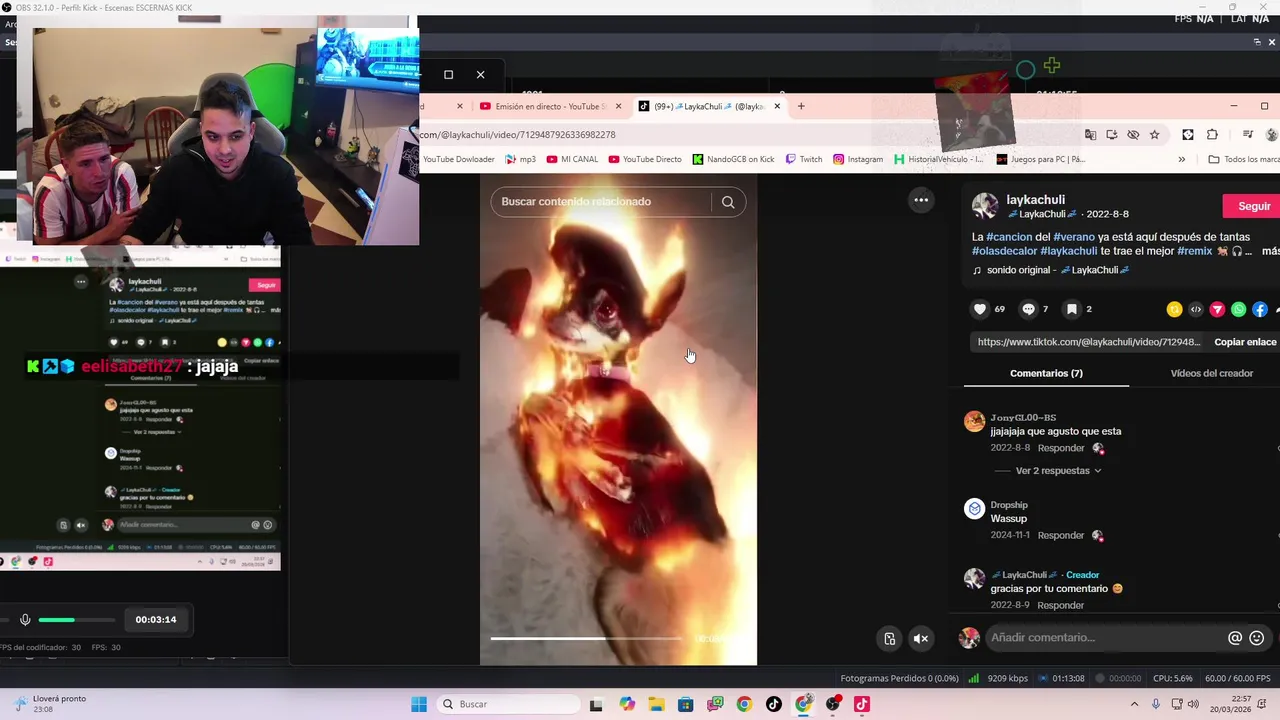Image resolution: width=1280 pixels, height=720 pixels.
Task: Close the LaykaChuli TikTok tab
Action: click(777, 106)
